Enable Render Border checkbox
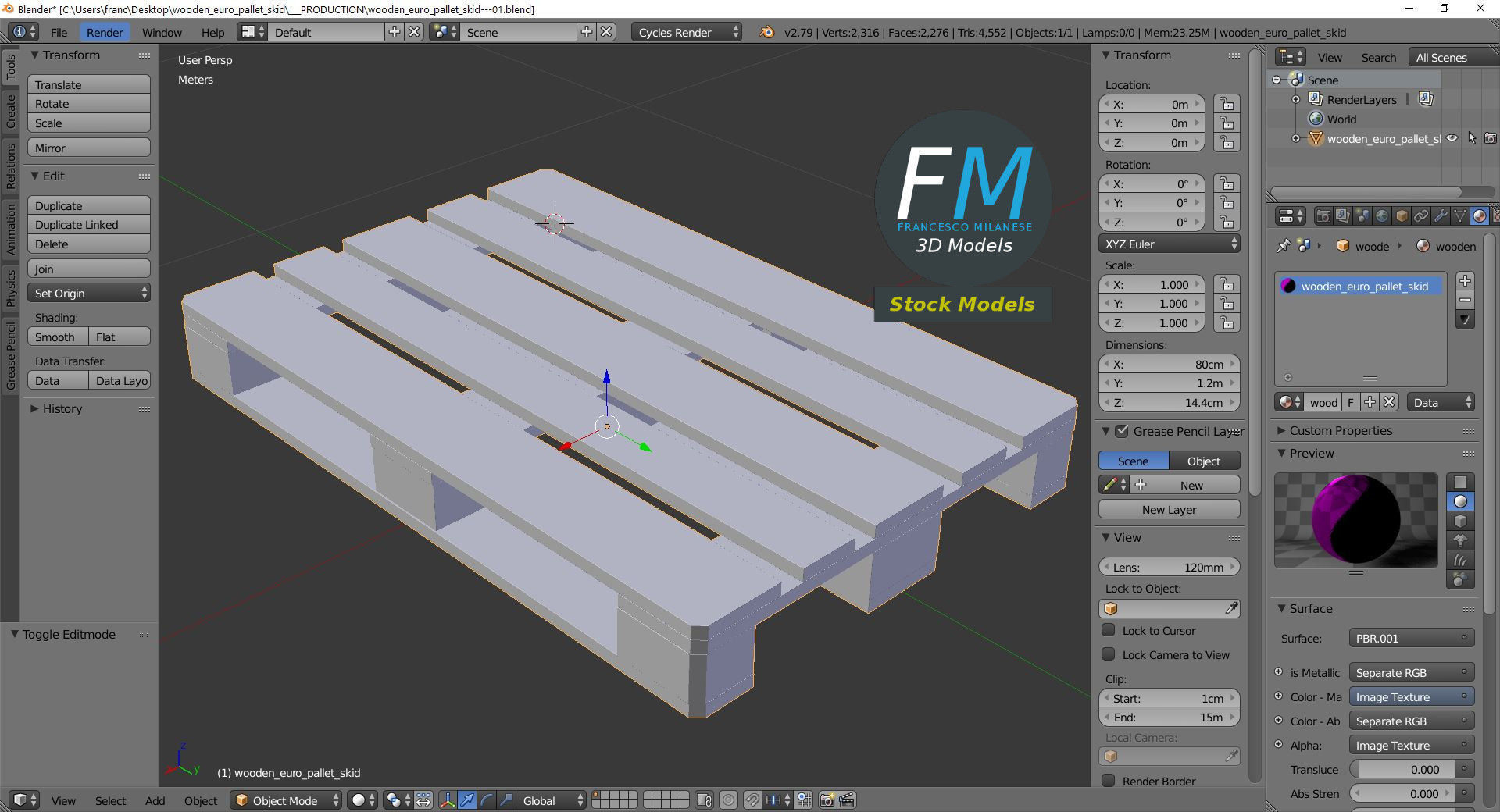Screen dimensions: 1500x812 point(1109,781)
